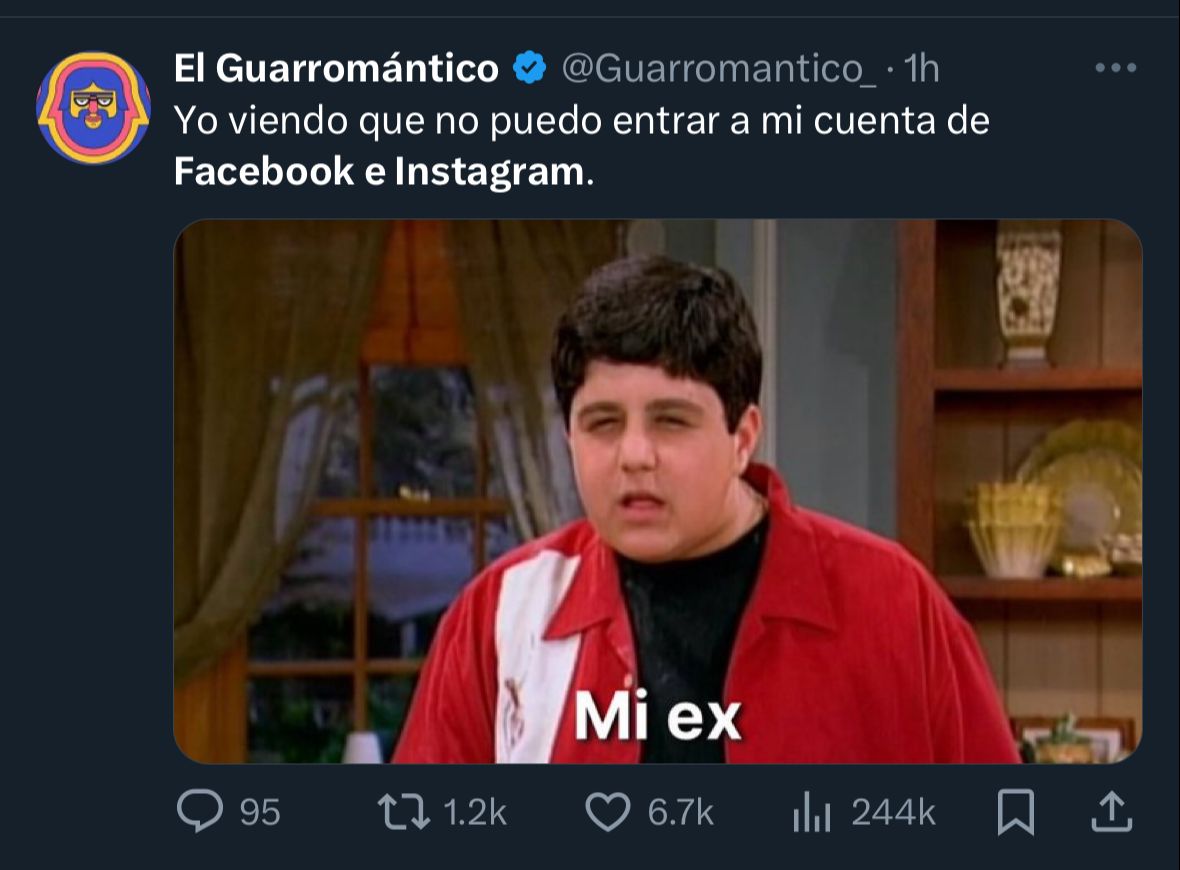Like the tweet with heart icon
The height and width of the screenshot is (870, 1180).
coord(608,813)
